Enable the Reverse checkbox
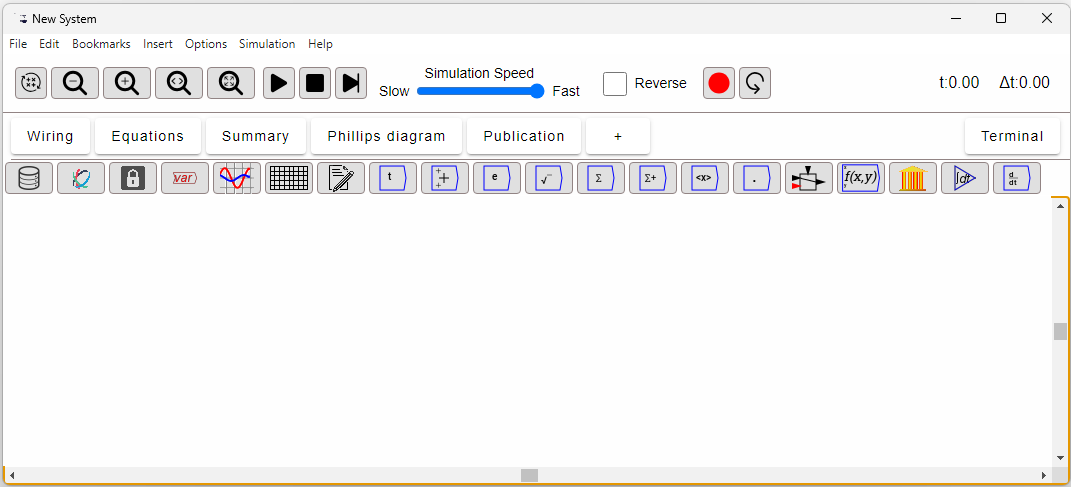 pos(615,83)
